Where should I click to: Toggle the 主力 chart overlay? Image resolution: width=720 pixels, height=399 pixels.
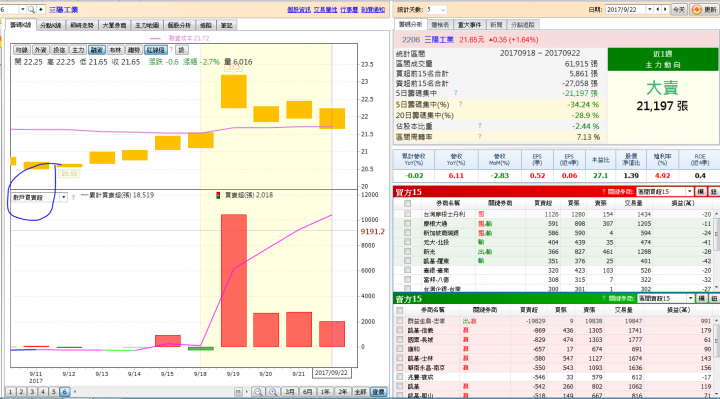tap(78, 50)
